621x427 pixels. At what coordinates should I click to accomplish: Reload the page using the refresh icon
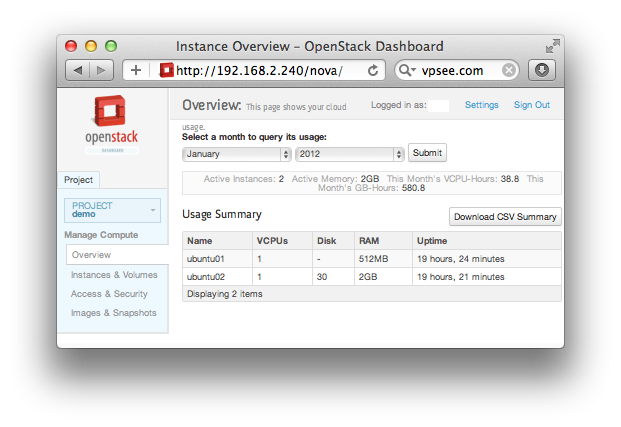coord(373,71)
